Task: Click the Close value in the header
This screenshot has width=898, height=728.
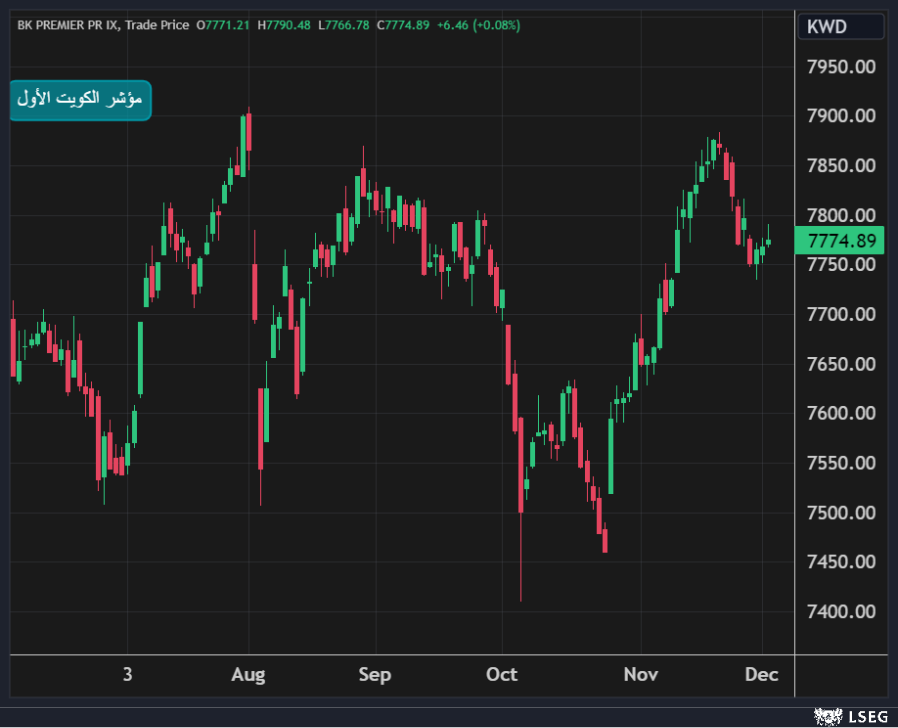Action: coord(403,25)
